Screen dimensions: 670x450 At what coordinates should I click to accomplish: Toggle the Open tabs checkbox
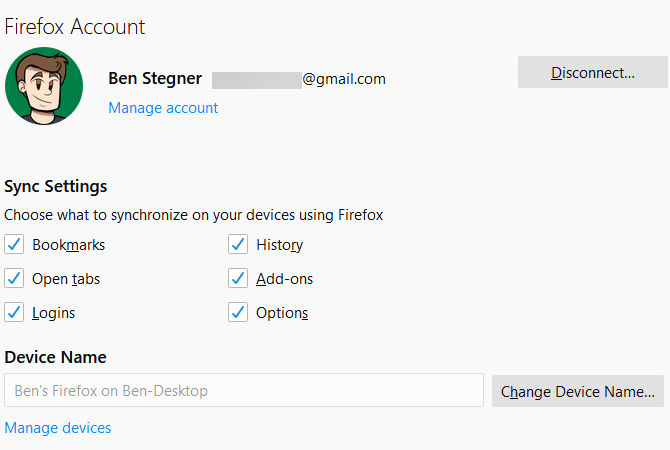(14, 279)
